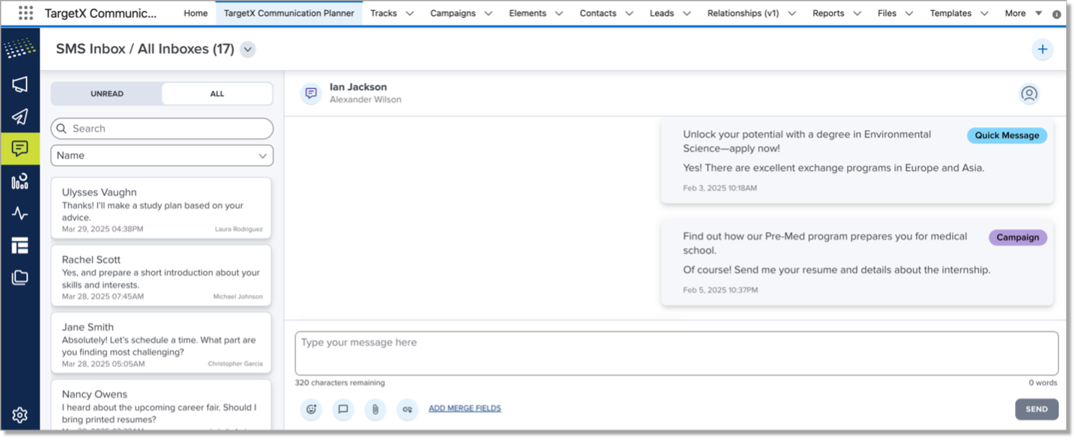Open the Name sort dropdown
Viewport: 1074px width, 441px height.
[162, 155]
